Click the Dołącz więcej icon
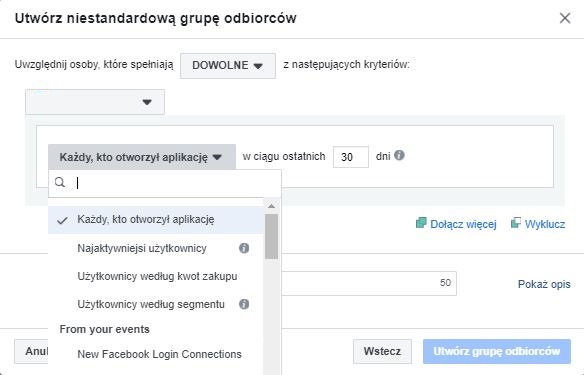 [421, 223]
